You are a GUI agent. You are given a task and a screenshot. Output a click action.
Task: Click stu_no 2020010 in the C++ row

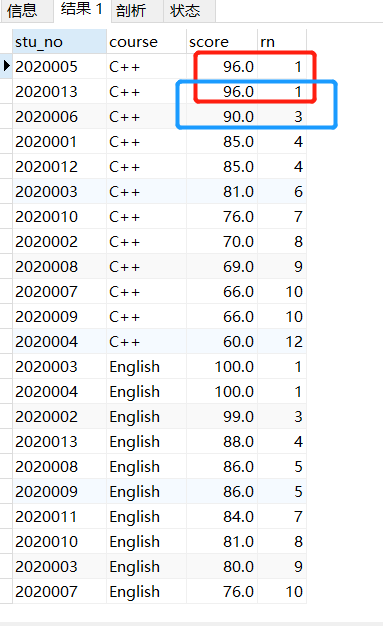click(60, 217)
